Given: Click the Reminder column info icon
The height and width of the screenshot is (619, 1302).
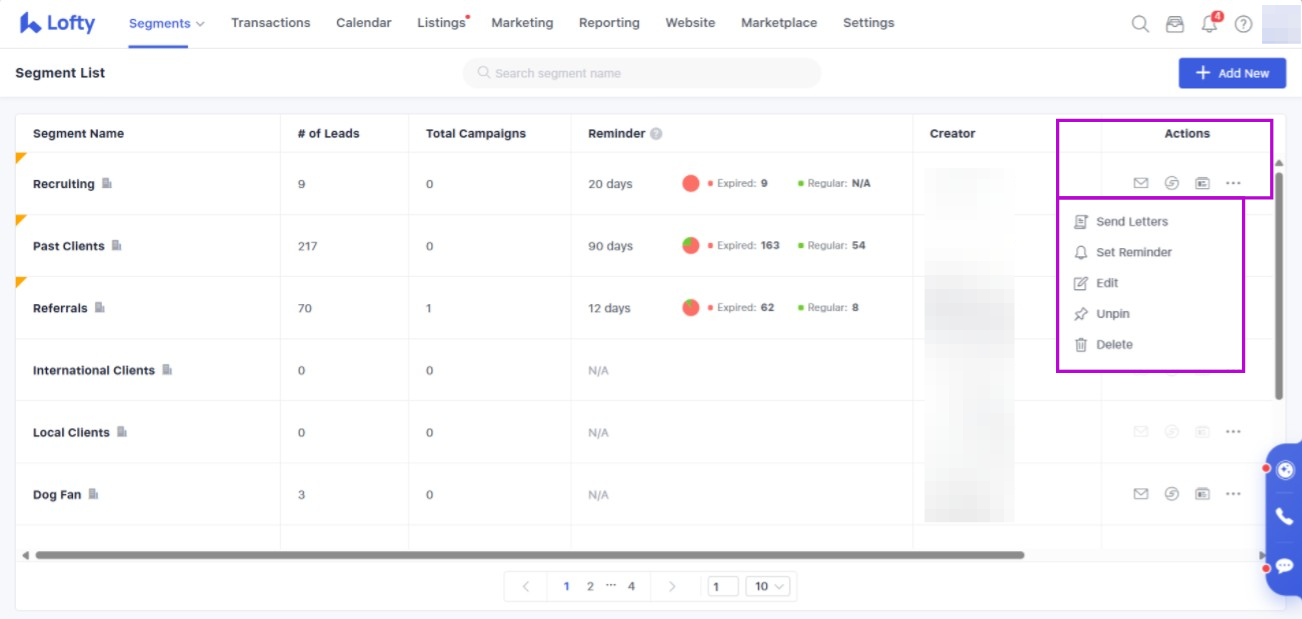Looking at the screenshot, I should pyautogui.click(x=656, y=134).
